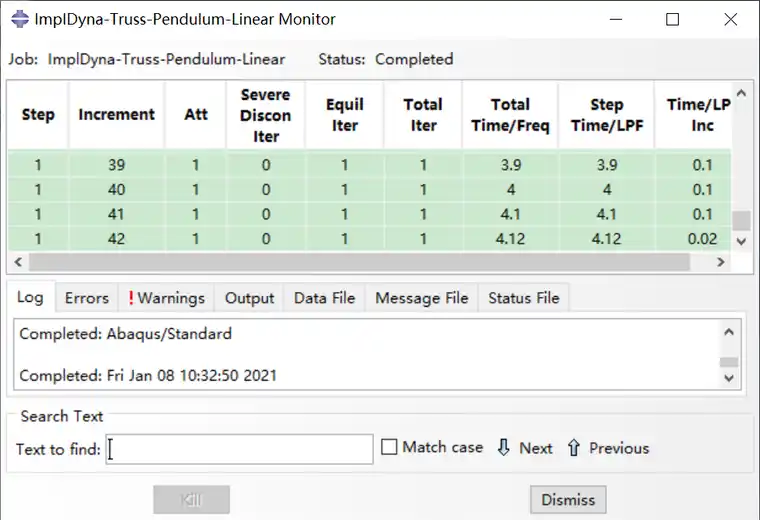Click the table's scroll right arrow

click(721, 262)
